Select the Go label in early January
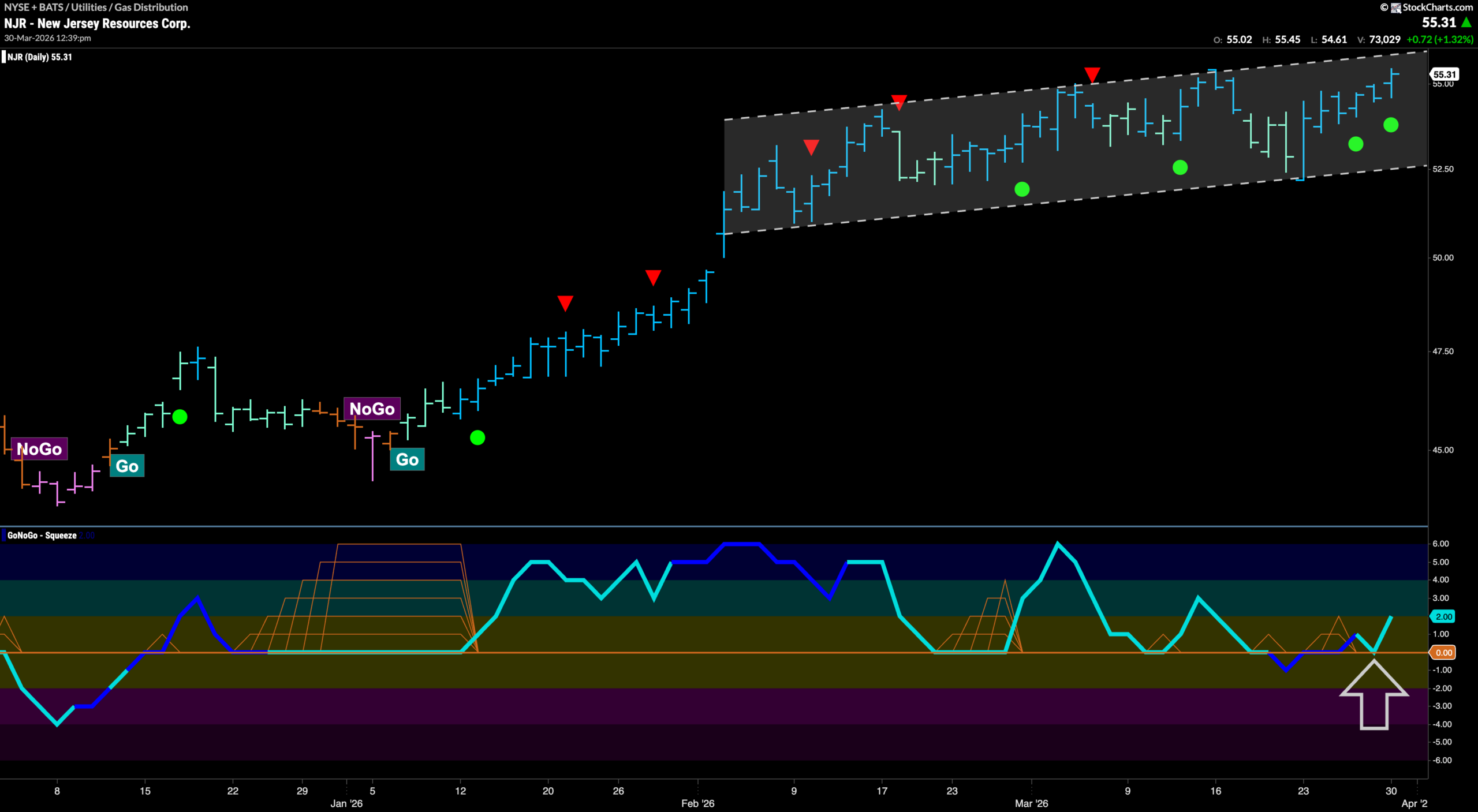1478x812 pixels. click(407, 459)
